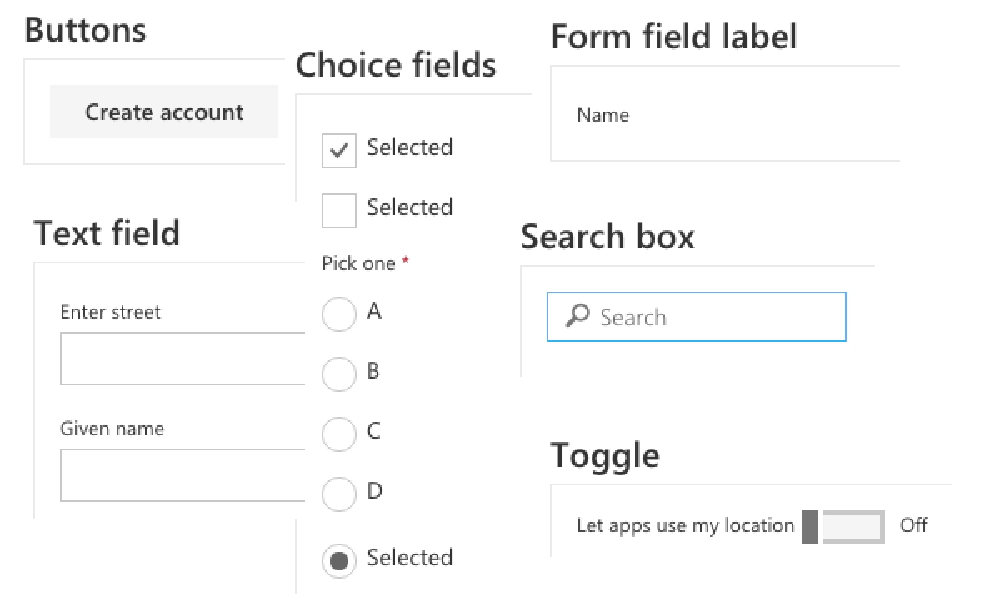Click the Form field label heading
The width and height of the screenshot is (1000, 597).
pyautogui.click(x=673, y=36)
